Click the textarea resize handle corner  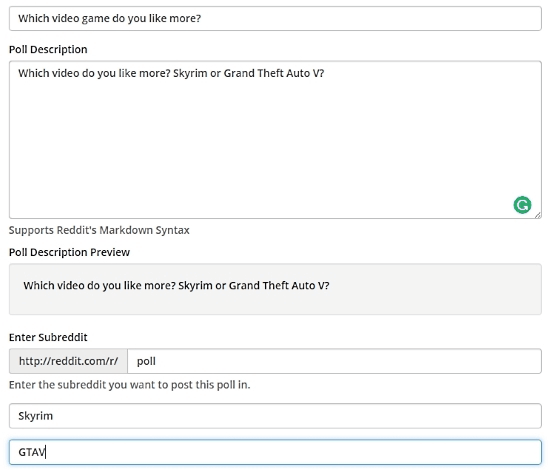pyautogui.click(x=538, y=215)
